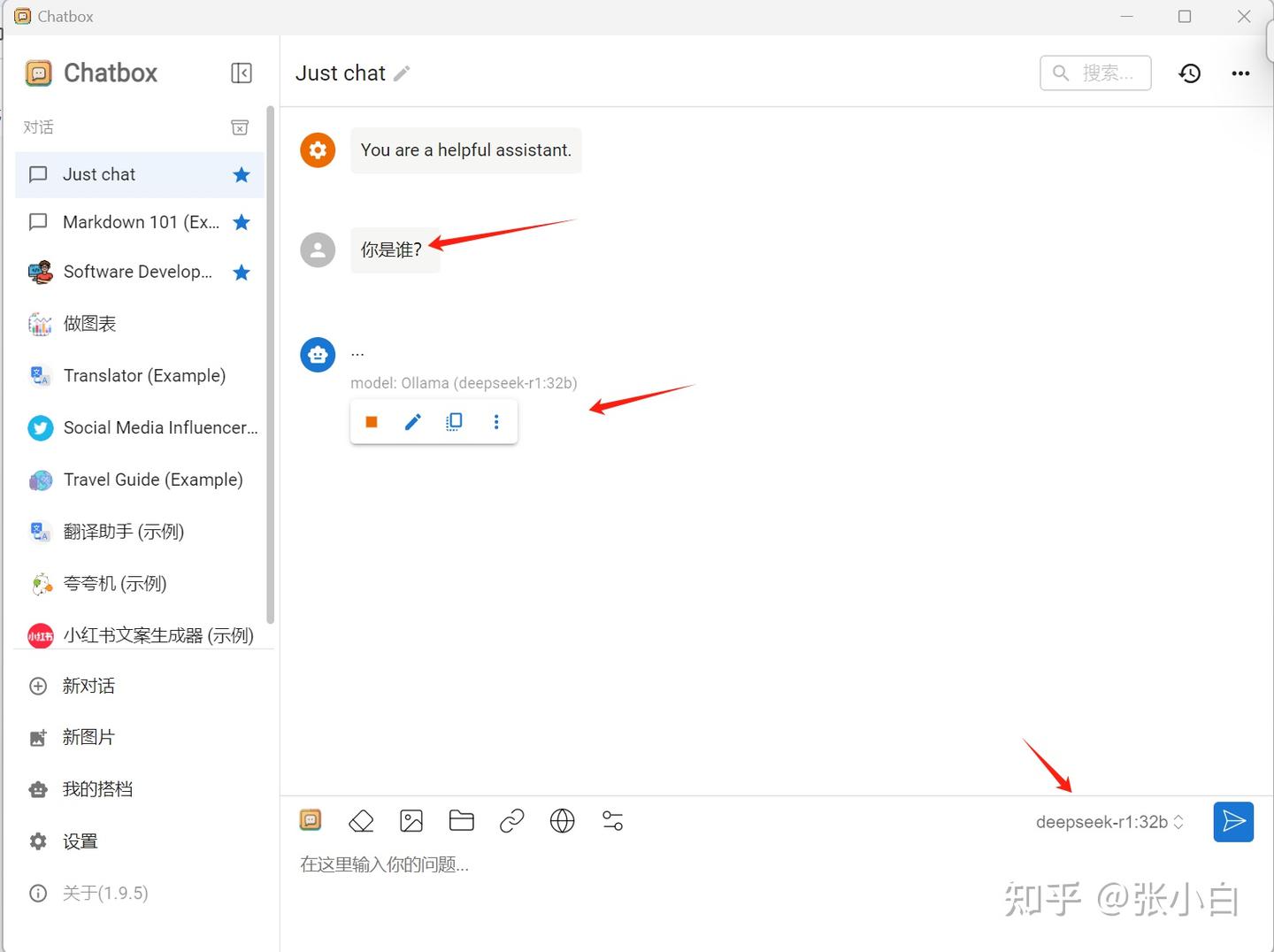Image resolution: width=1274 pixels, height=952 pixels.
Task: Edit the Just chat title with the pencil icon
Action: [402, 73]
